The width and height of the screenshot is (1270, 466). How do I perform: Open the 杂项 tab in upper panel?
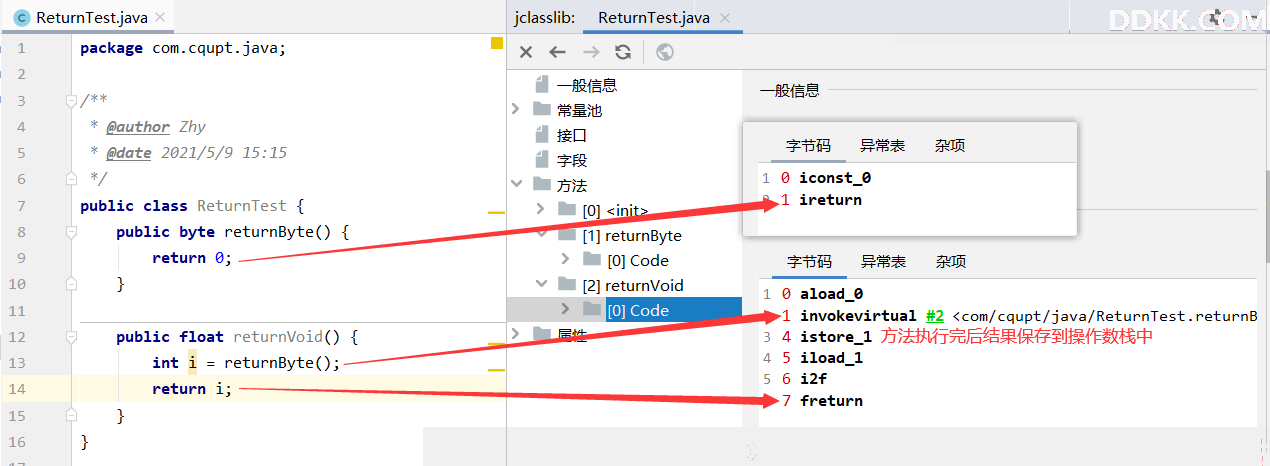[x=950, y=145]
